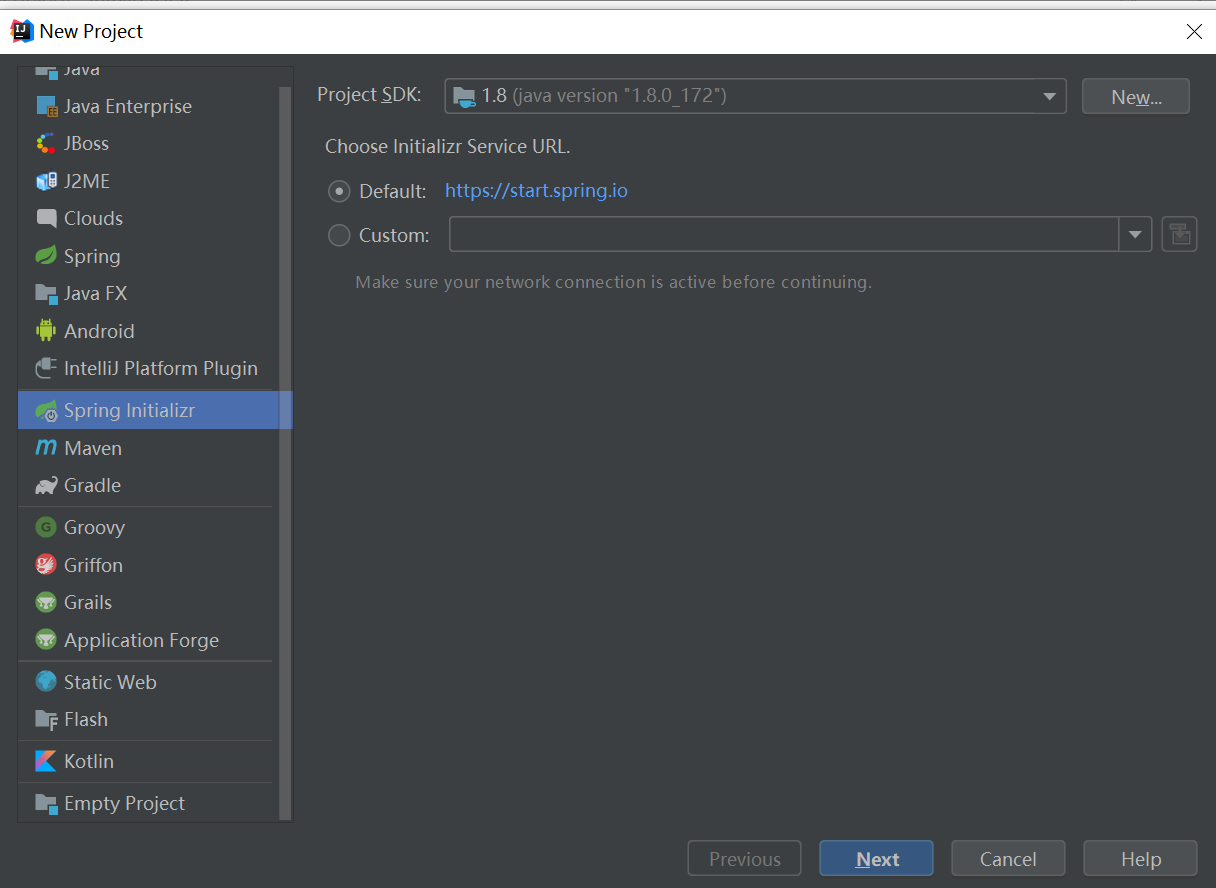
Task: Select IntelliJ Platform Plugin entry
Action: click(146, 368)
